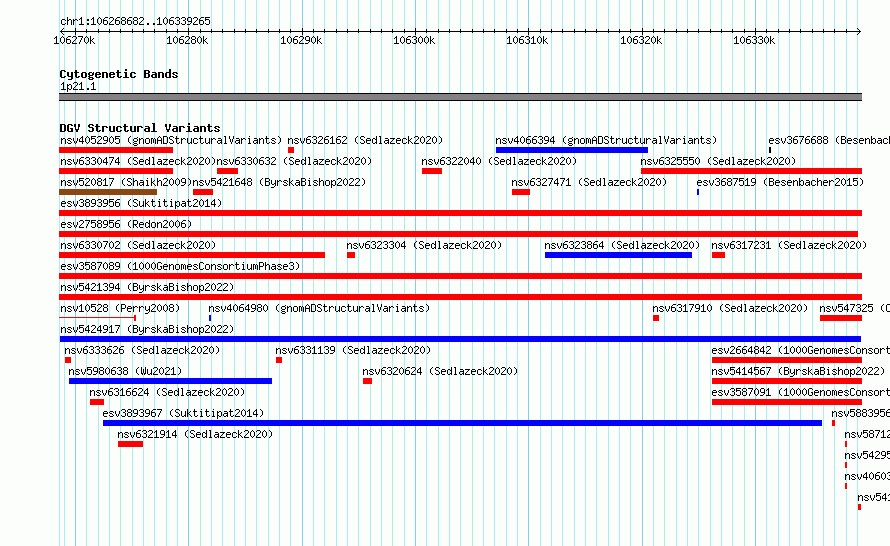This screenshot has width=890, height=546.
Task: Click the chr1:106268682..106339265 coordinates text
Action: [135, 21]
